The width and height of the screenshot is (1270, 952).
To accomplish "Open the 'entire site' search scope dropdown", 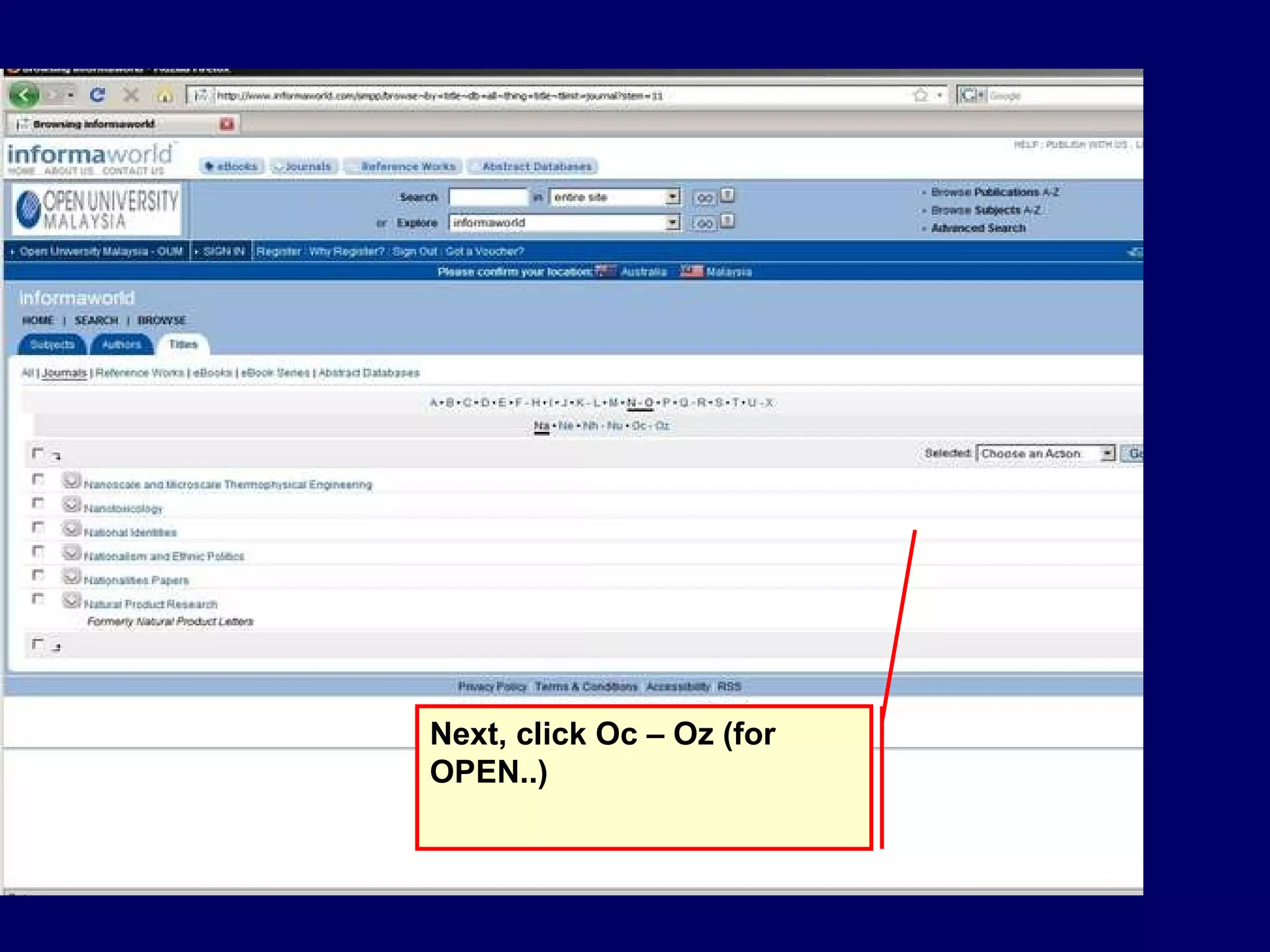I will pos(673,197).
